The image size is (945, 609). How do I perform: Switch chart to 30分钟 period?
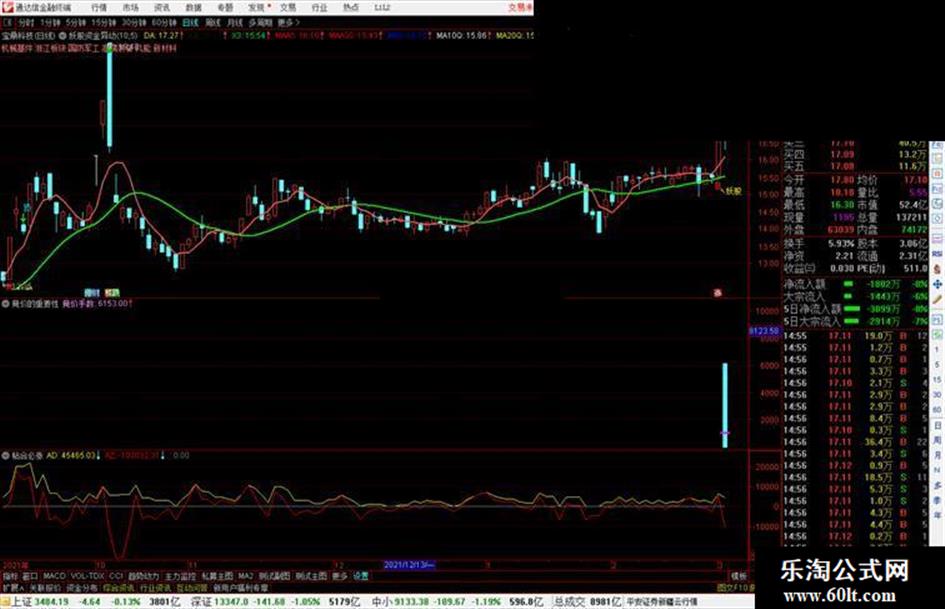click(134, 22)
